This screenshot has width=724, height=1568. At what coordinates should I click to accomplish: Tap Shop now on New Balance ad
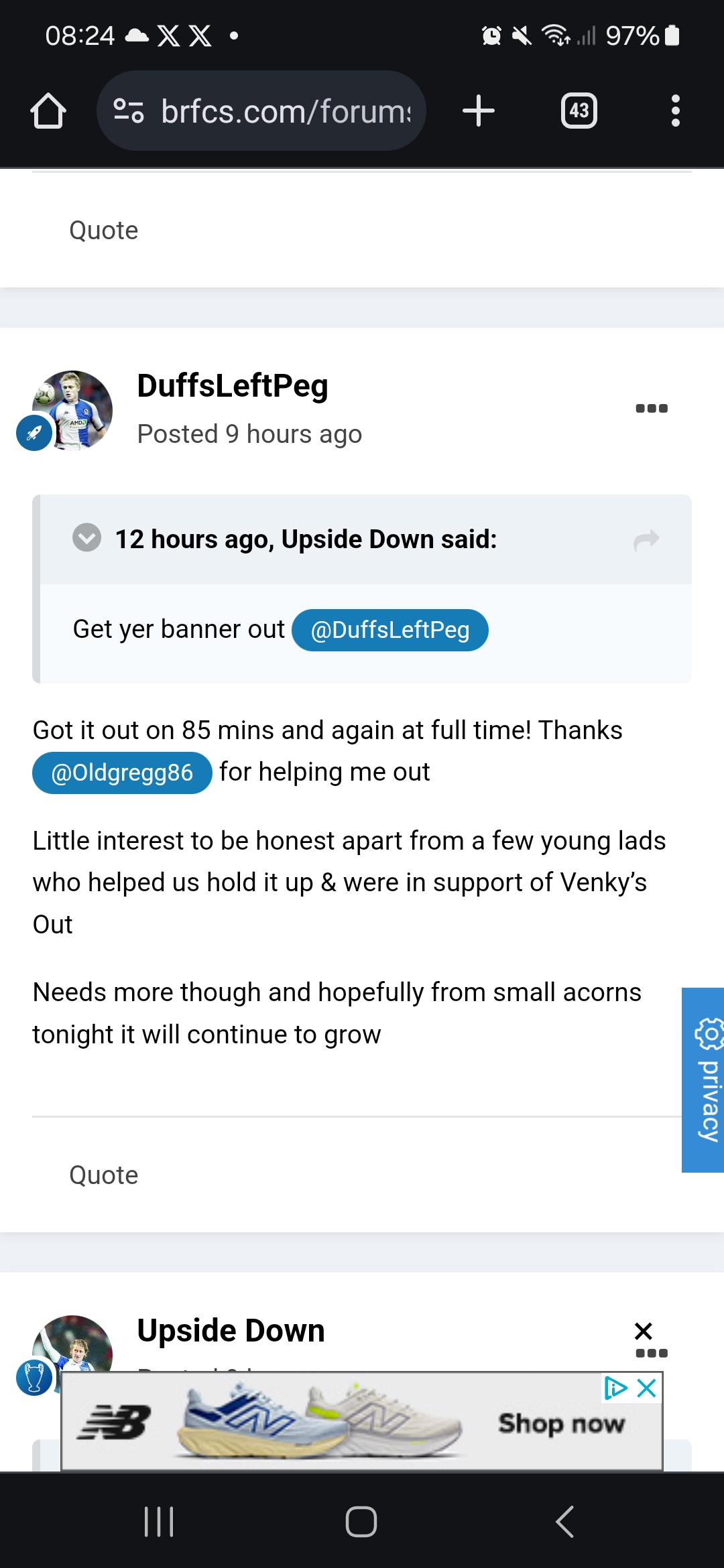(x=561, y=1423)
